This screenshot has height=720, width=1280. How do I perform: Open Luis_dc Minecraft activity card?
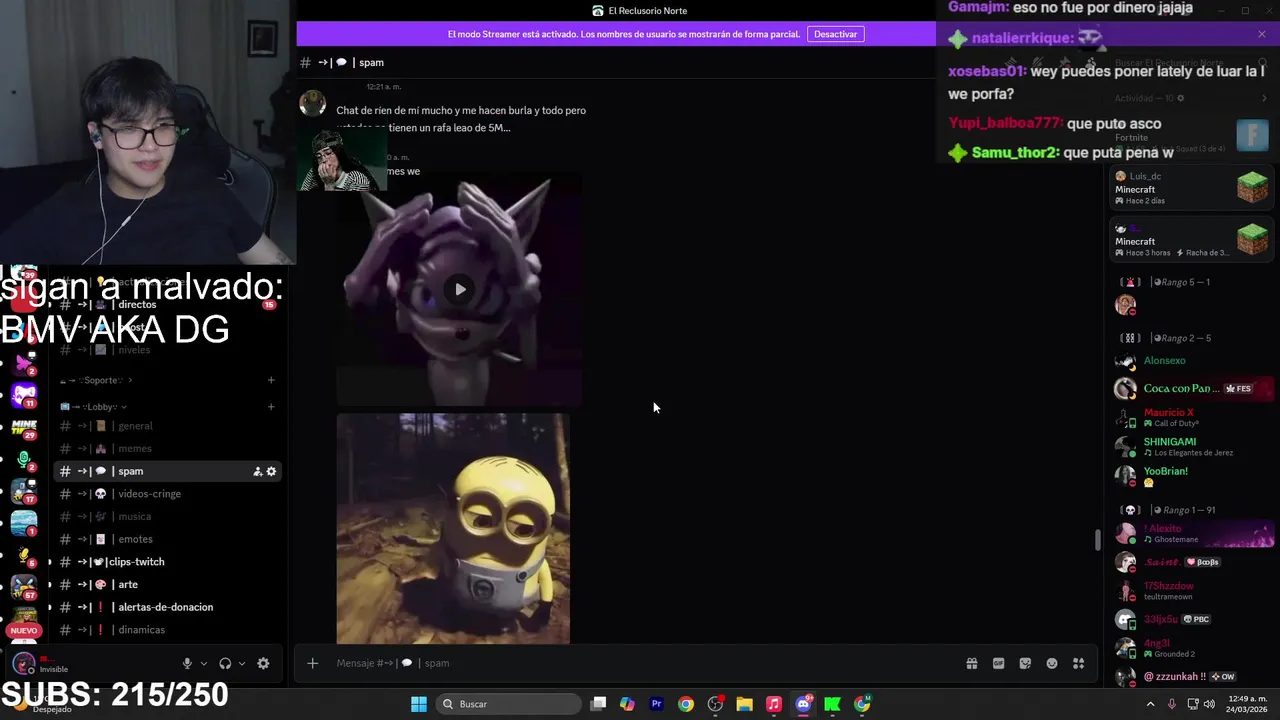click(x=1191, y=188)
